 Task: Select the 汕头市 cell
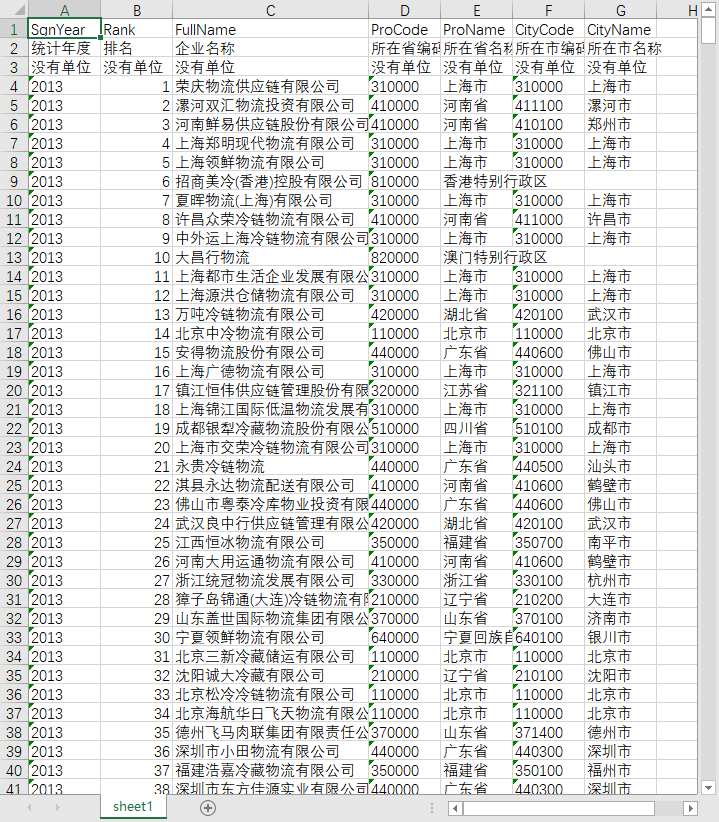(620, 467)
